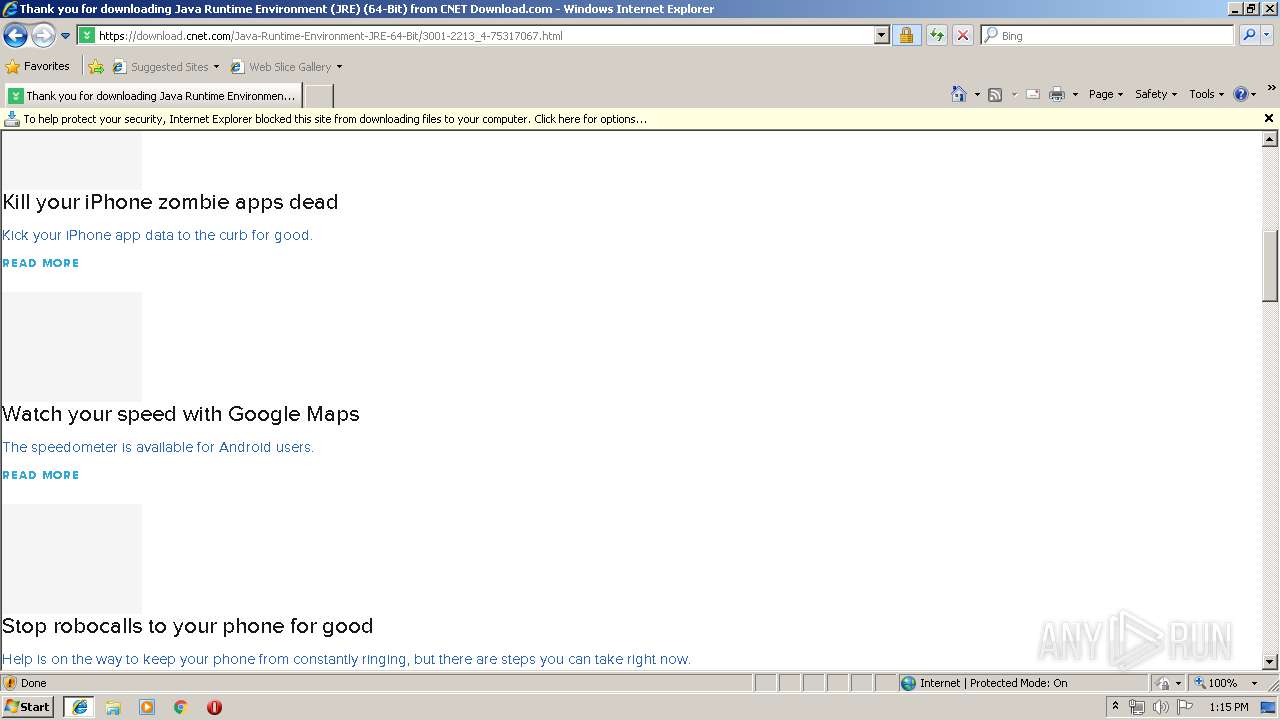
Task: Open search provider options dropdown
Action: (x=1267, y=35)
